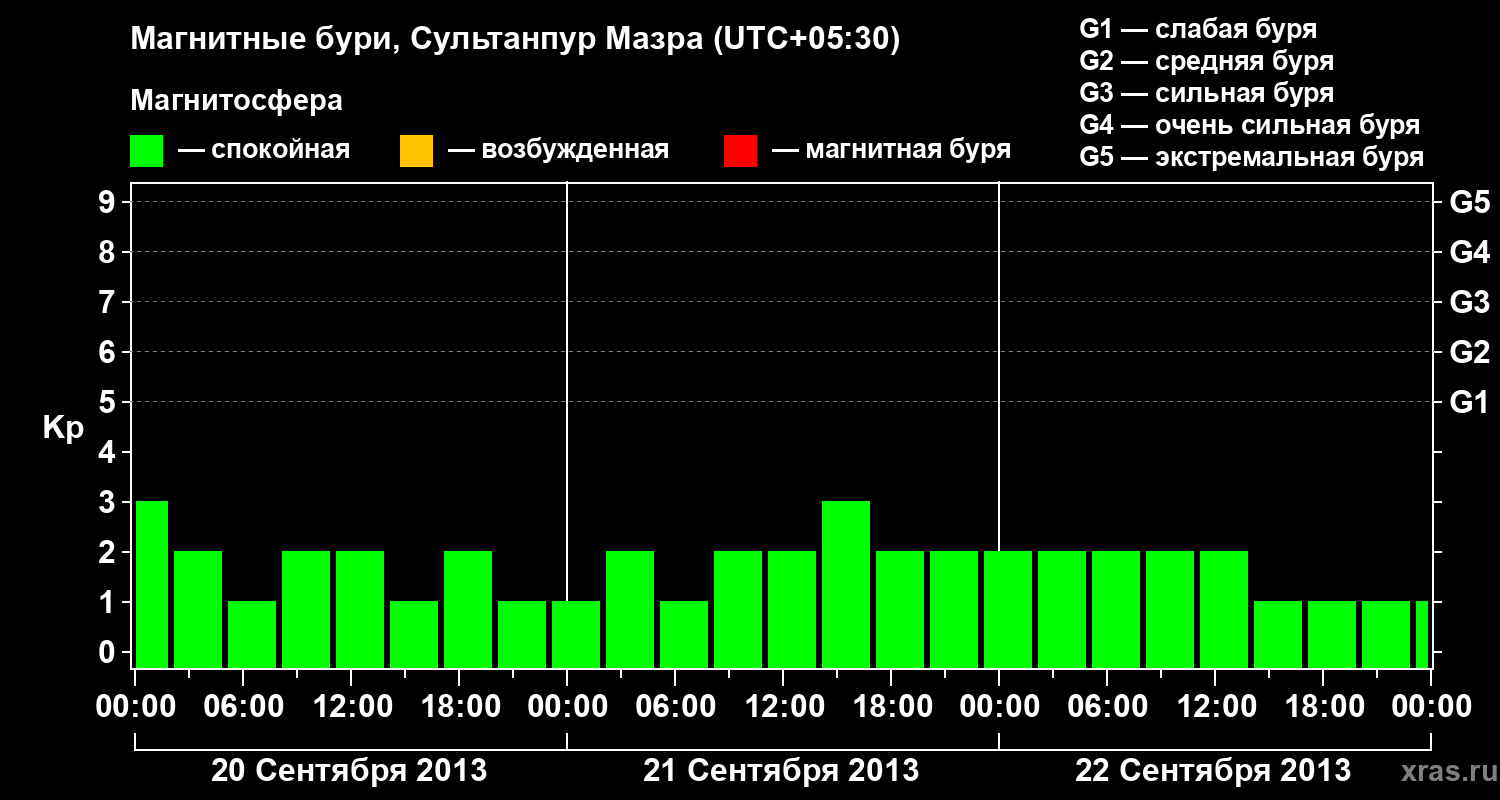Click the Kp 1 bar at 06:00 on 20 September
The image size is (1500, 800).
pyautogui.click(x=252, y=634)
